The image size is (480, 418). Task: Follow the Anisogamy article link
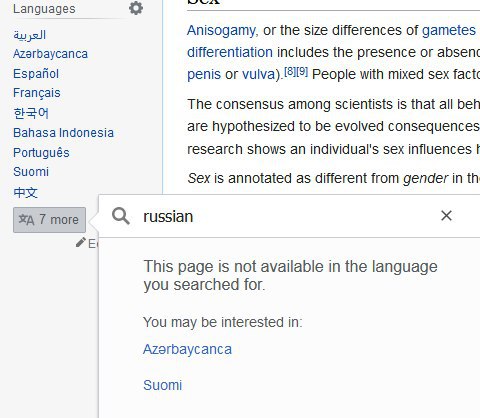coord(221,30)
